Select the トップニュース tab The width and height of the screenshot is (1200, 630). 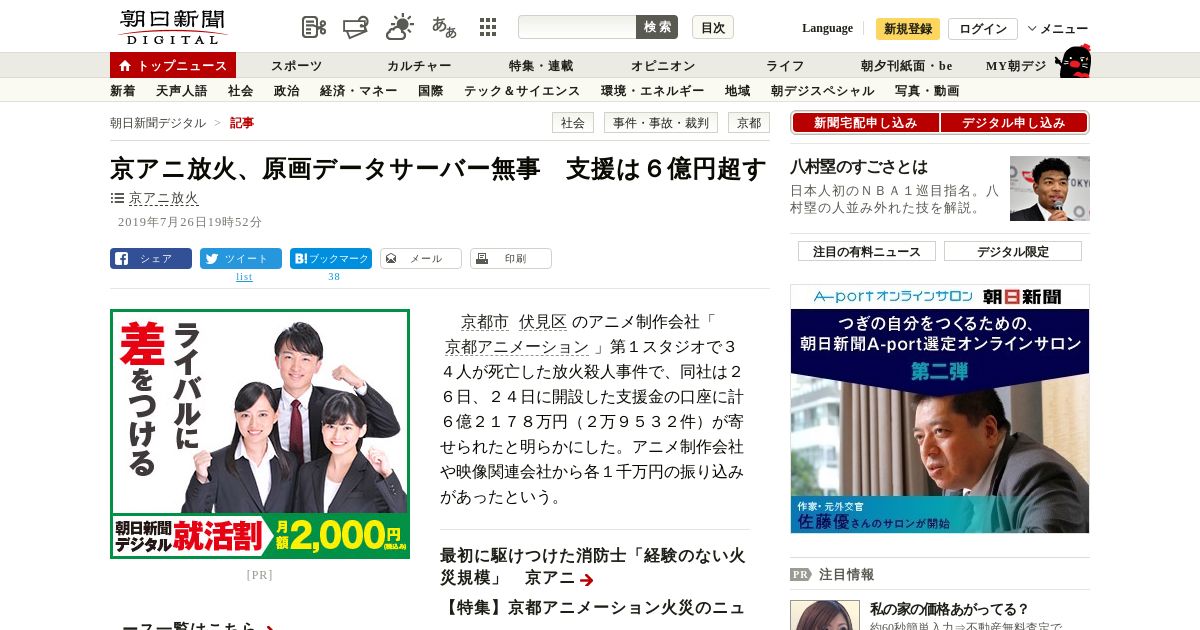[173, 66]
